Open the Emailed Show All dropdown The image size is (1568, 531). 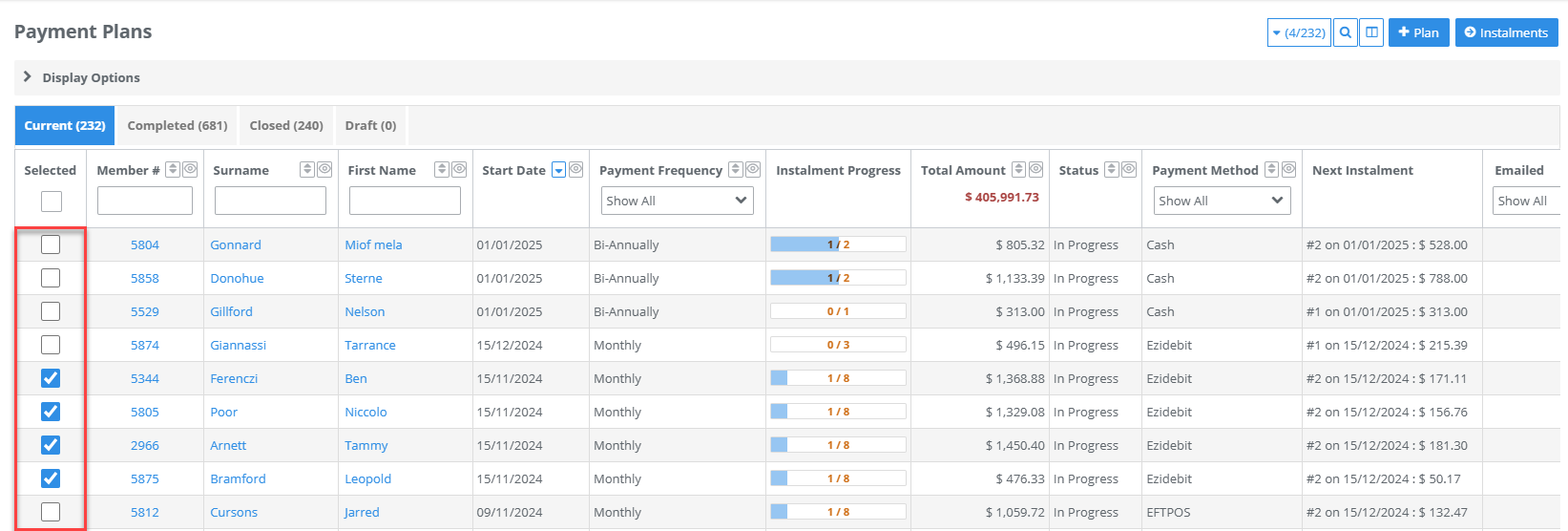[x=1526, y=201]
